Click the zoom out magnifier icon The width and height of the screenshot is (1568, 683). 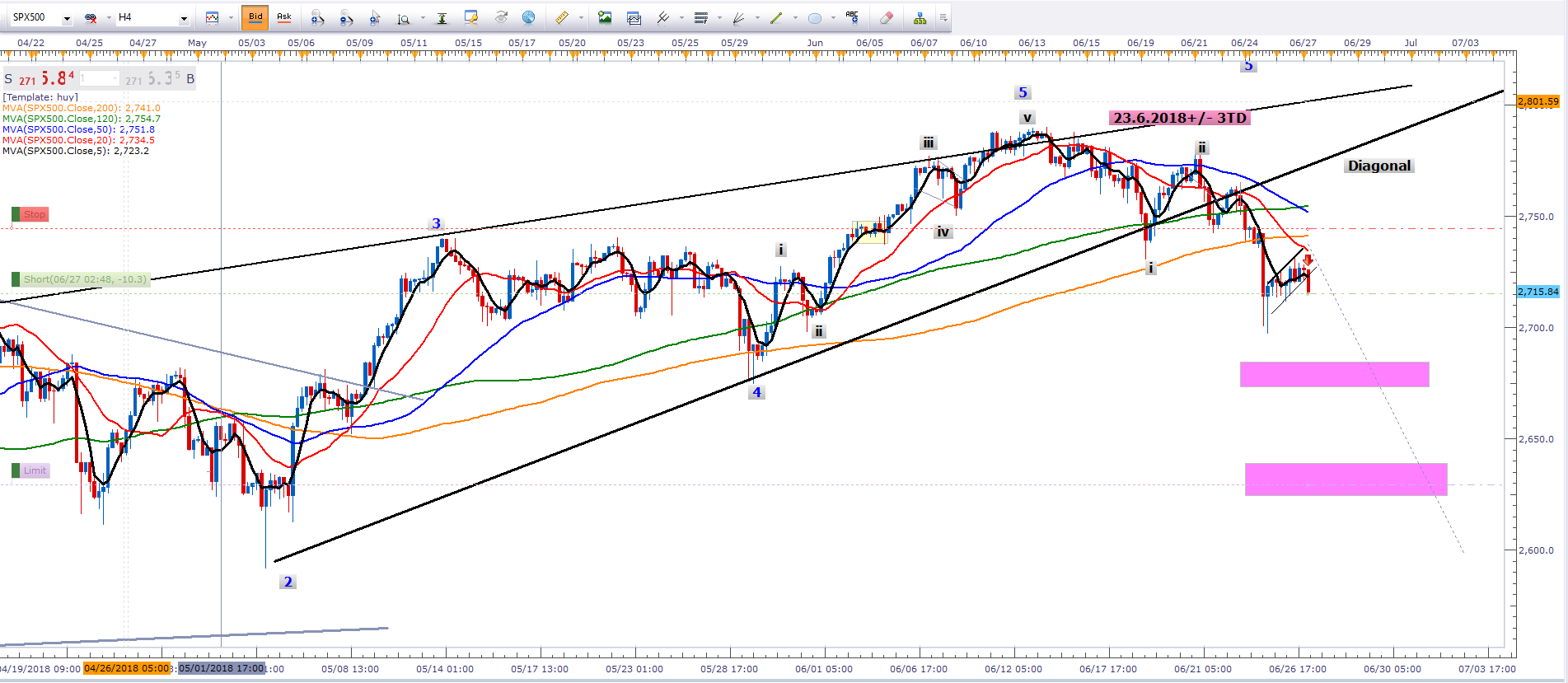346,17
